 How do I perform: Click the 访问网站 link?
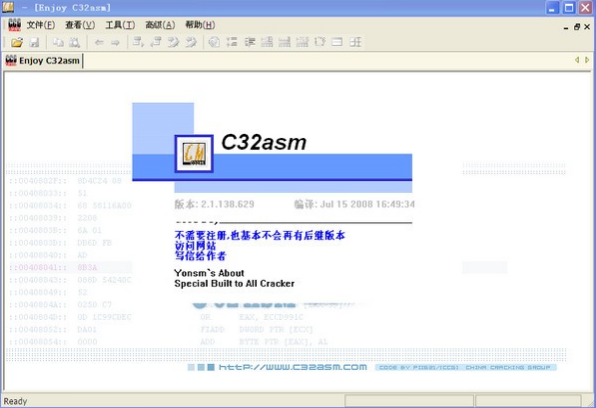pos(195,246)
